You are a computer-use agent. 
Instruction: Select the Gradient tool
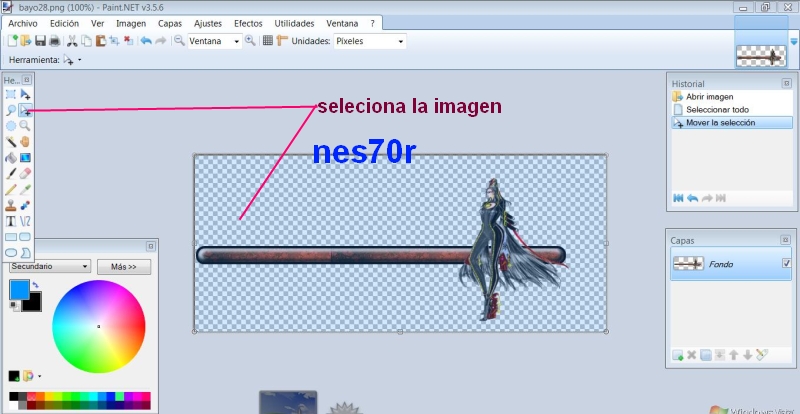pos(25,158)
